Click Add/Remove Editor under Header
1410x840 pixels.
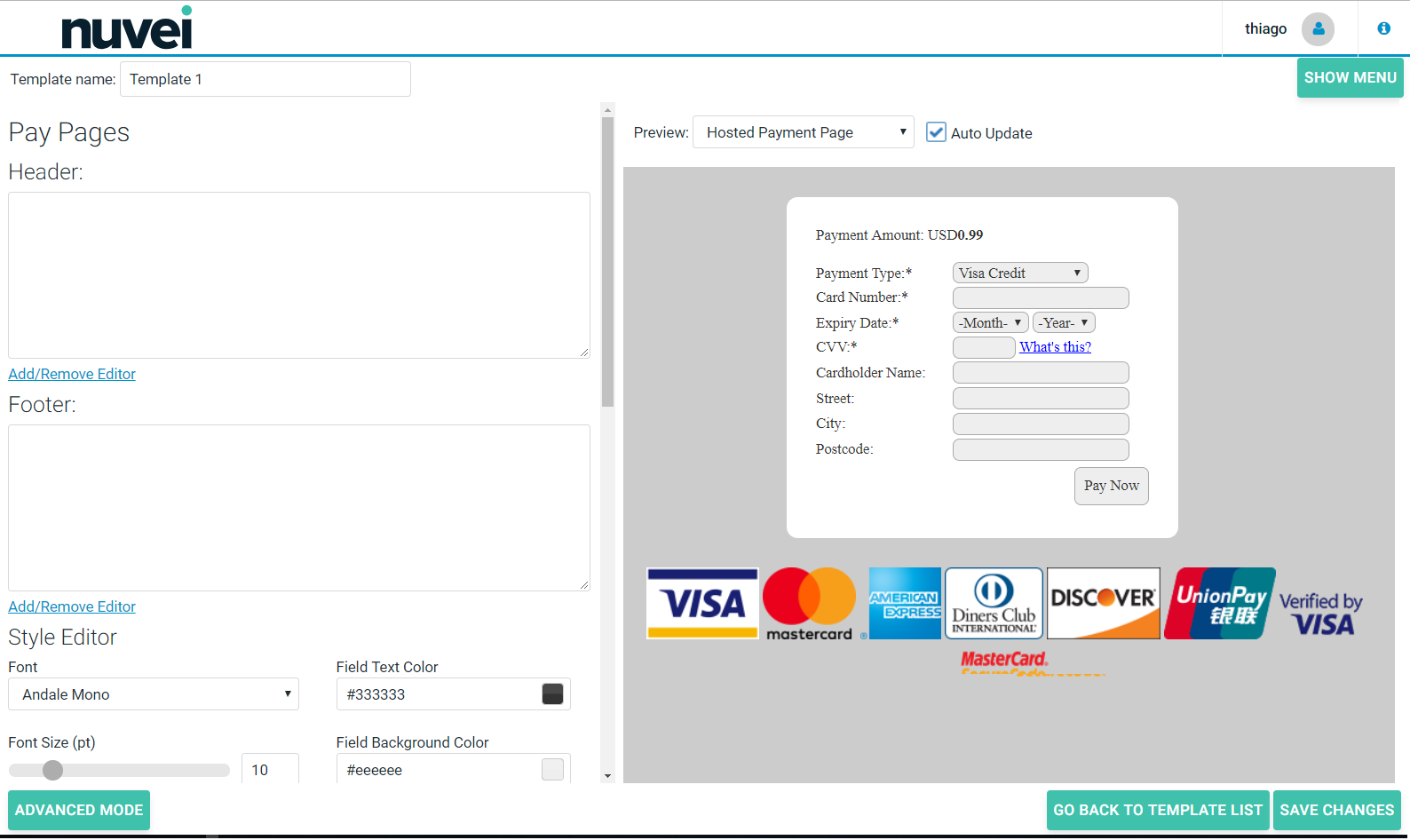[72, 374]
